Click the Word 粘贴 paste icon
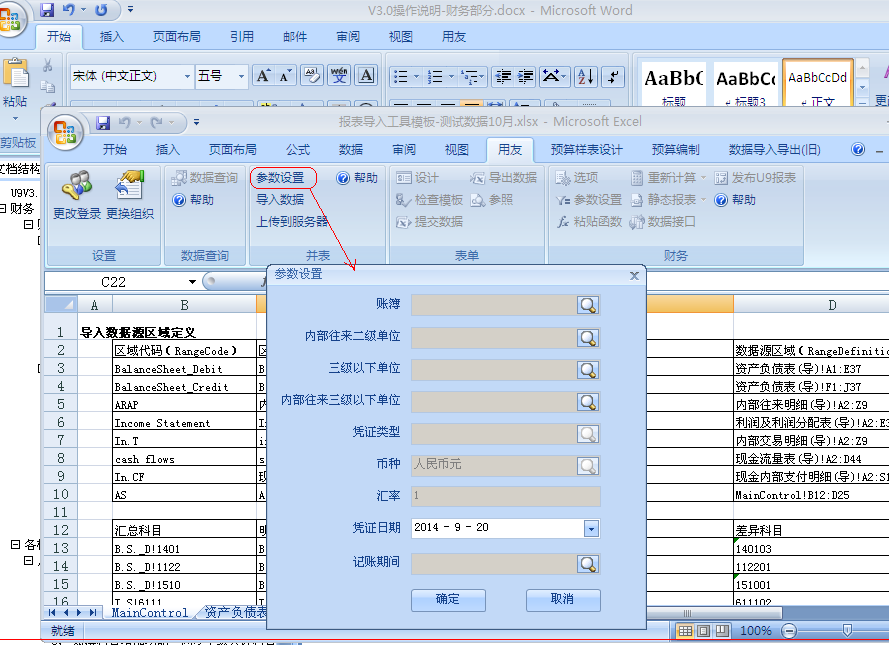Viewport: 889px width, 645px height. pyautogui.click(x=15, y=73)
